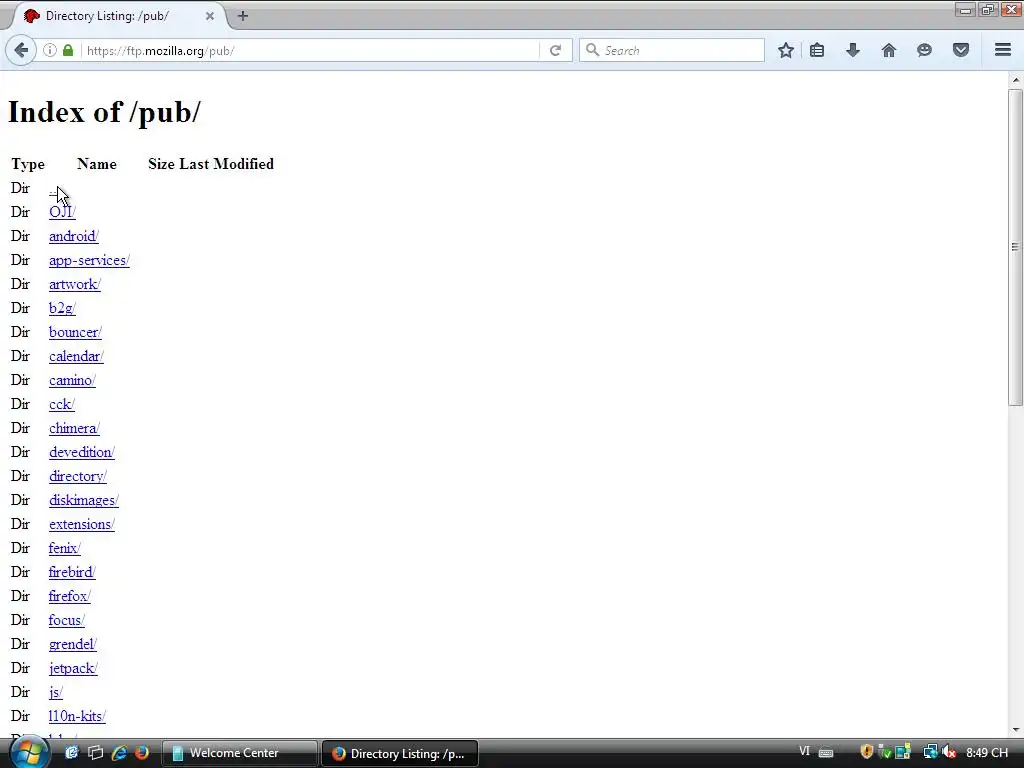The width and height of the screenshot is (1024, 768).
Task: Click the security shield tray icon
Action: click(867, 752)
